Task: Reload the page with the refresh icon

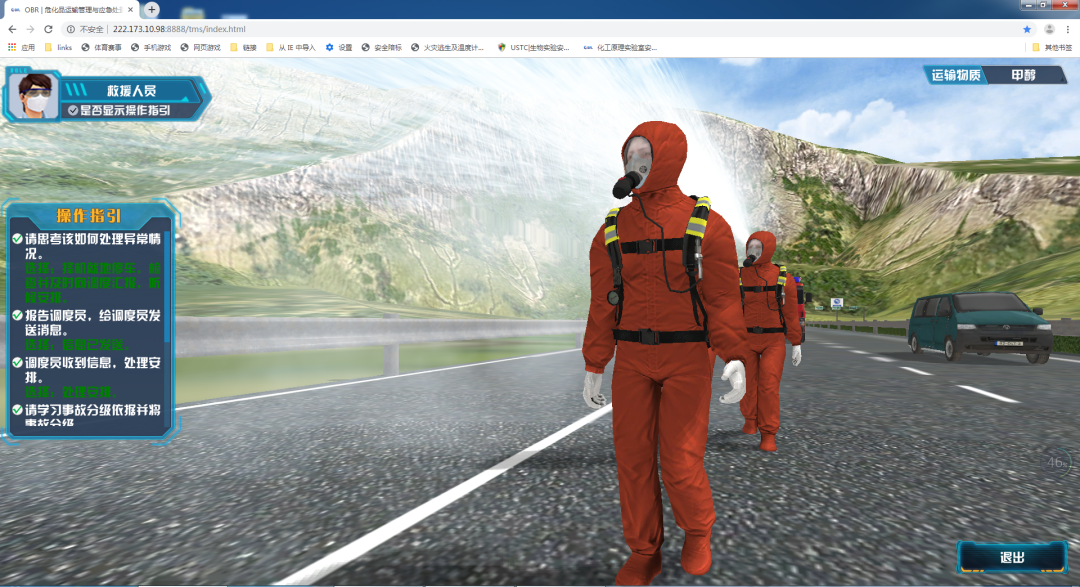Action: point(48,29)
